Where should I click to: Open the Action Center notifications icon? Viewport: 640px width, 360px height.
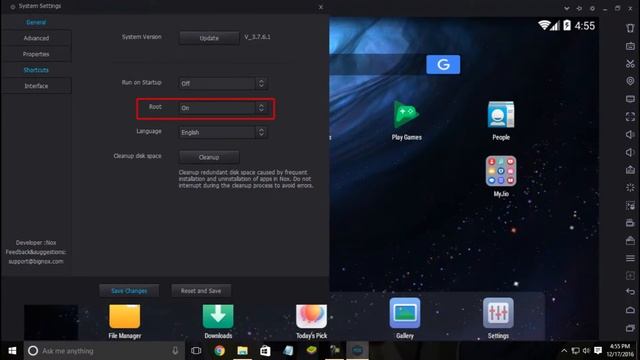tap(598, 351)
